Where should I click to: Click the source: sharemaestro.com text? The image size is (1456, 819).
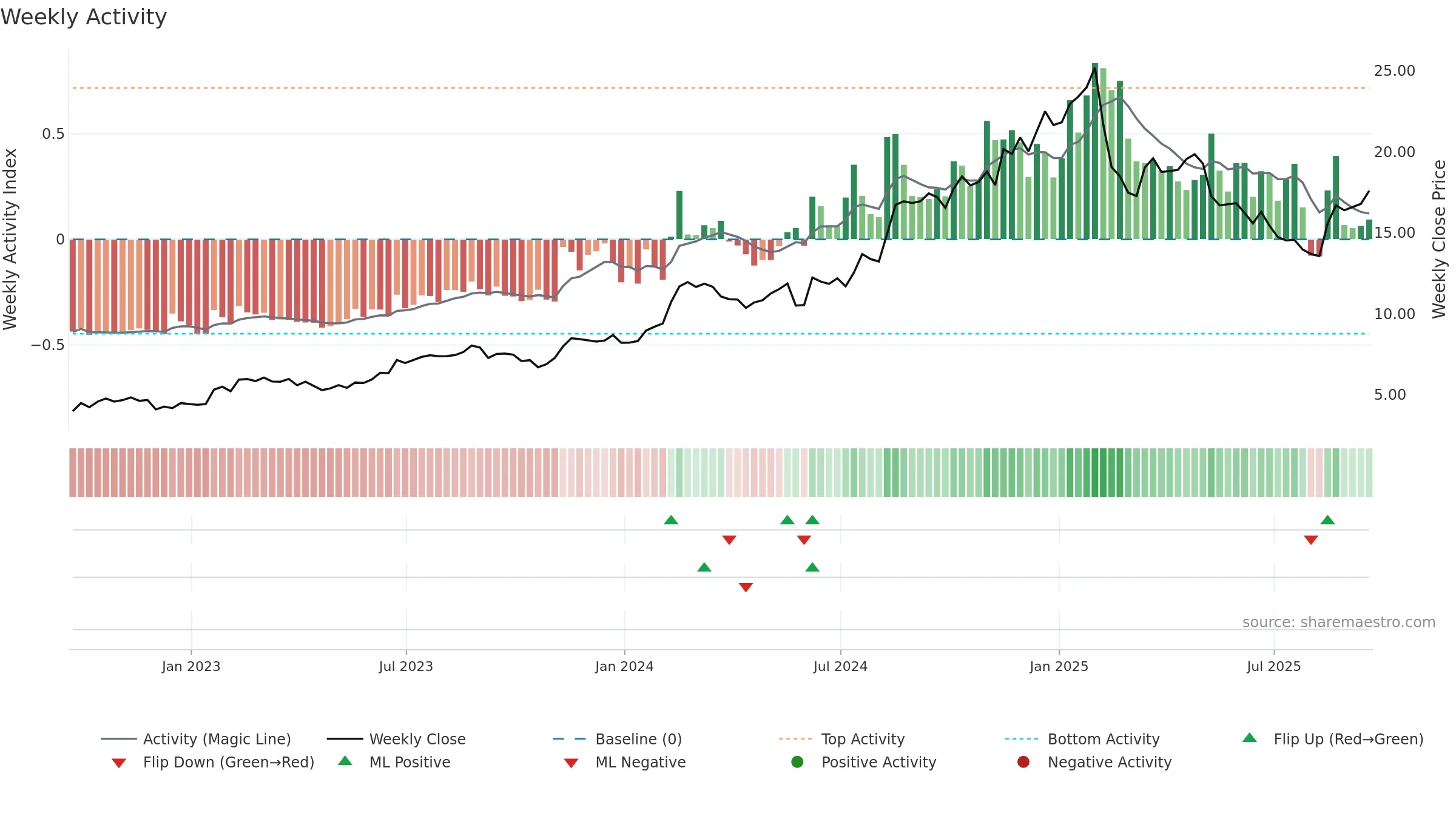(1339, 622)
